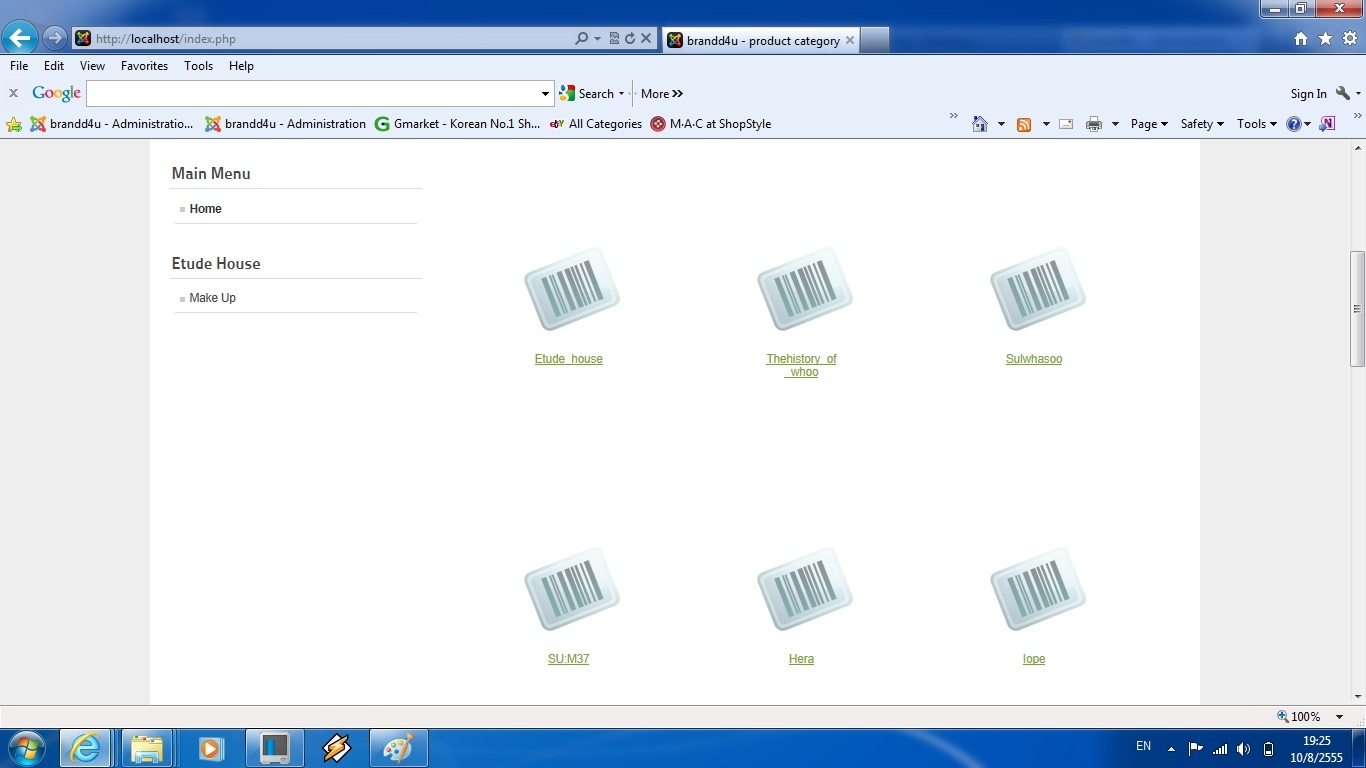Click the browser Forward arrow

point(55,38)
